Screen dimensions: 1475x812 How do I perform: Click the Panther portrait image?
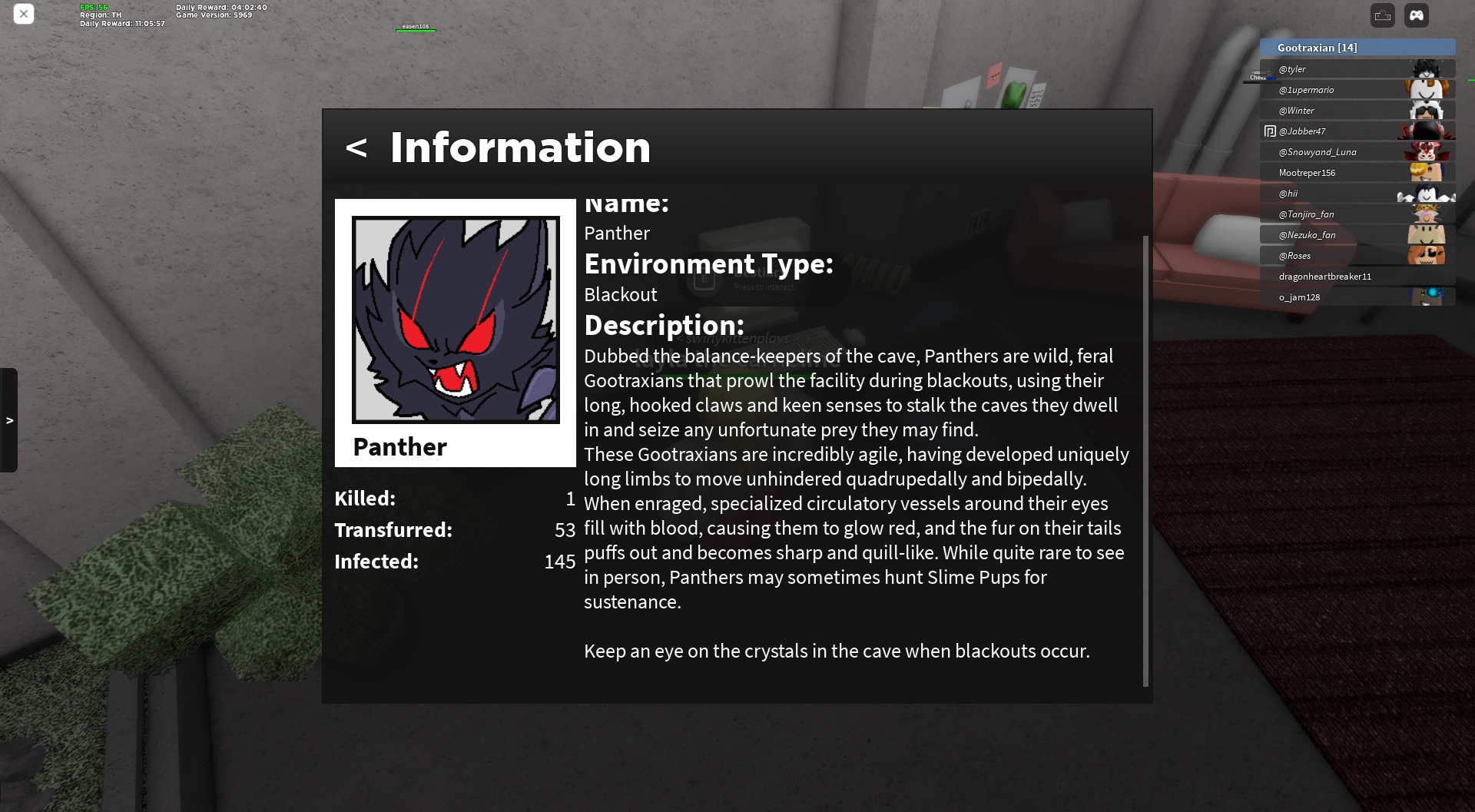pyautogui.click(x=456, y=320)
